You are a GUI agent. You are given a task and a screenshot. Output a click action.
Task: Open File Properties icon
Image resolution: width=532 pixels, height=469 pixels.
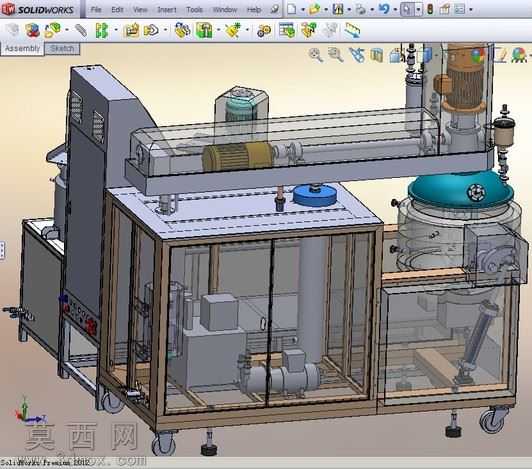click(444, 10)
